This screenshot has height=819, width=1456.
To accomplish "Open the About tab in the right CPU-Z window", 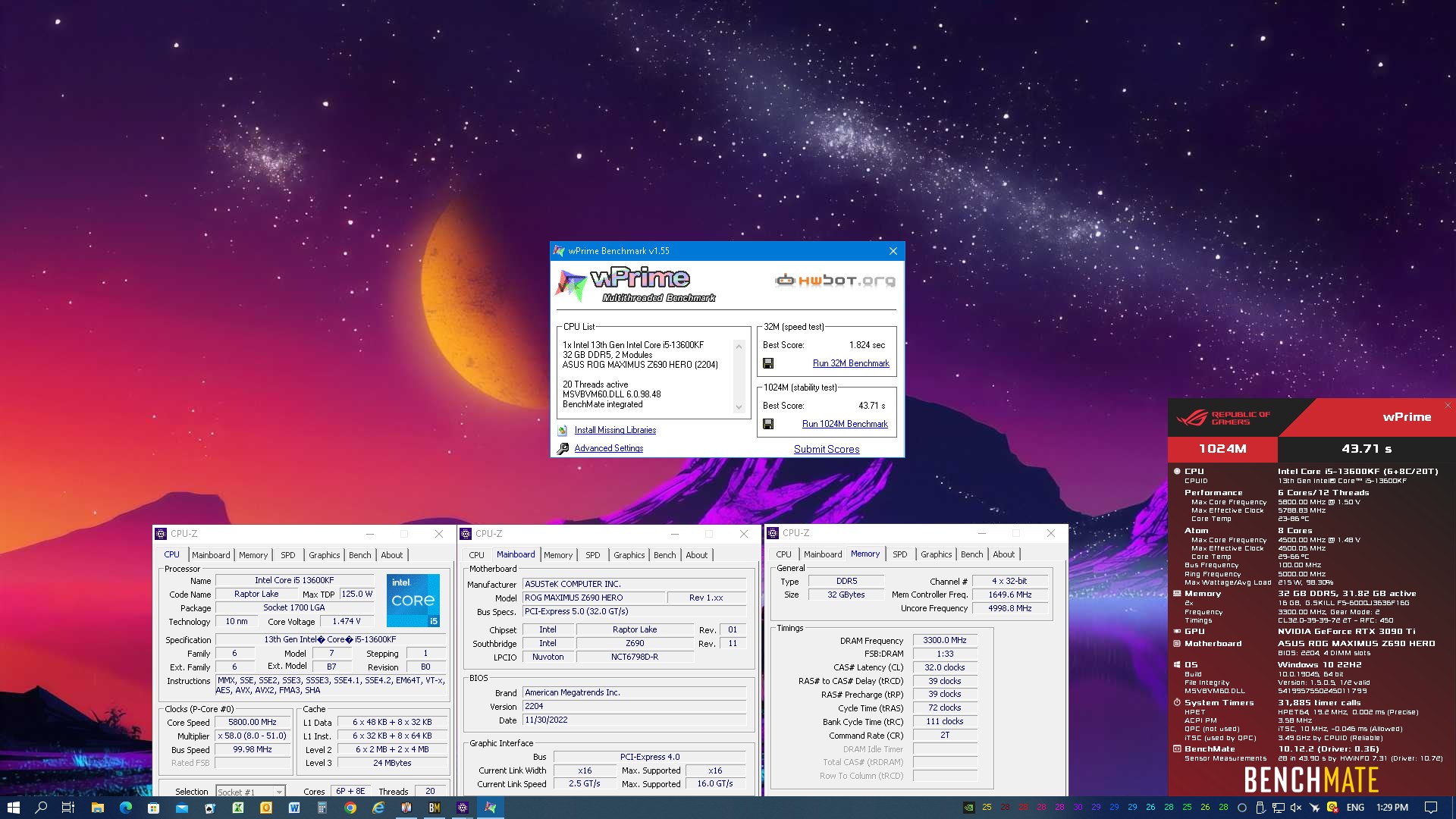I will 1003,554.
